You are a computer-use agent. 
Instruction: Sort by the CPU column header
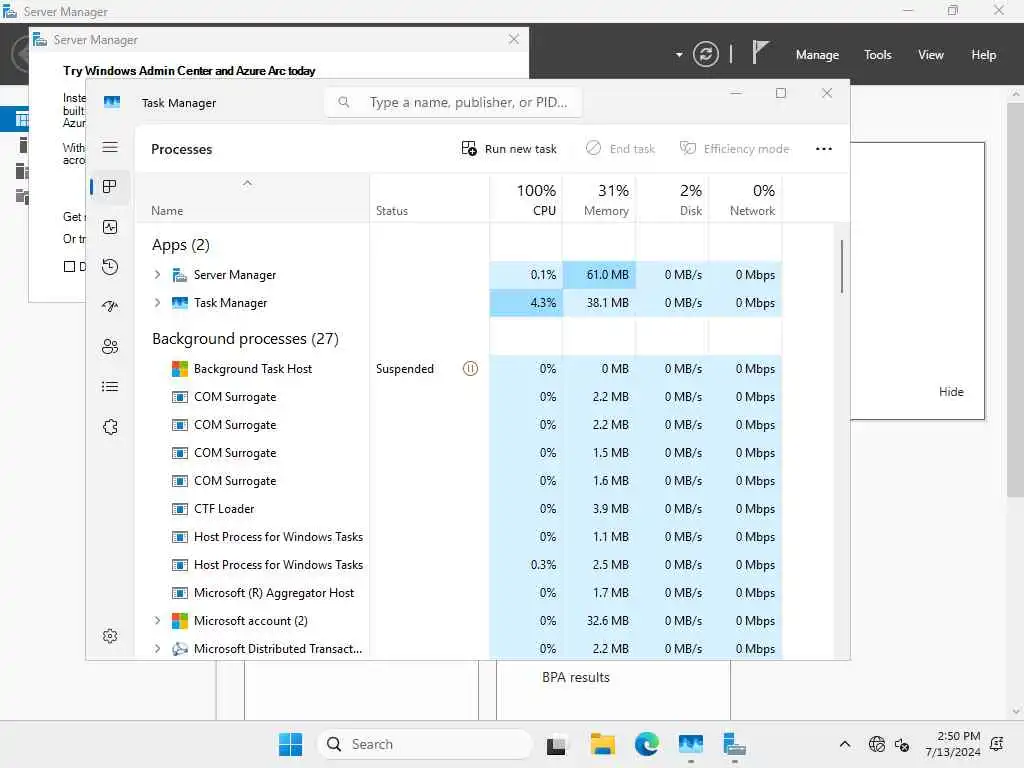[x=526, y=199]
